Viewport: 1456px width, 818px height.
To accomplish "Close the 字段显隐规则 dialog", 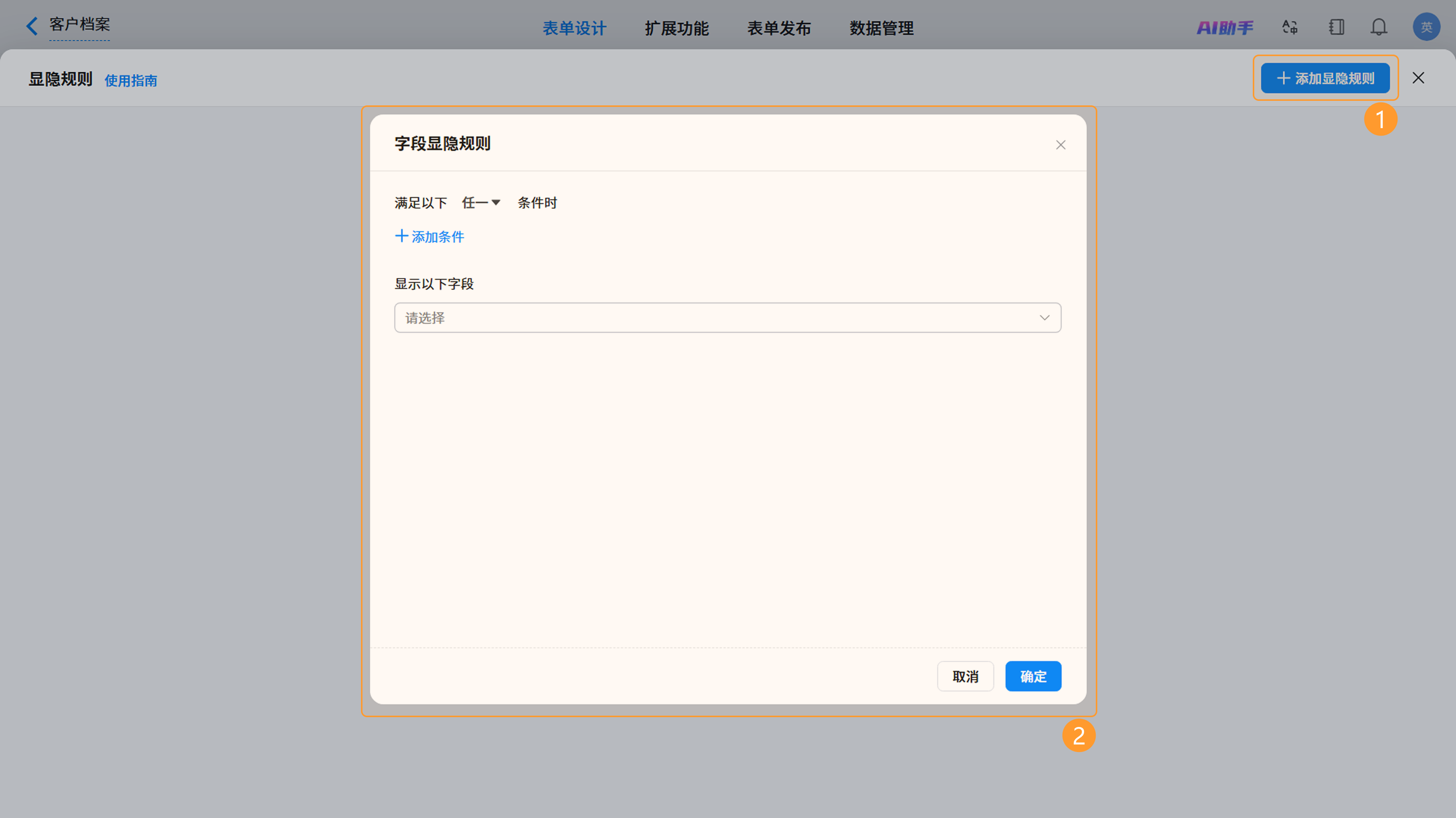I will 1061,145.
